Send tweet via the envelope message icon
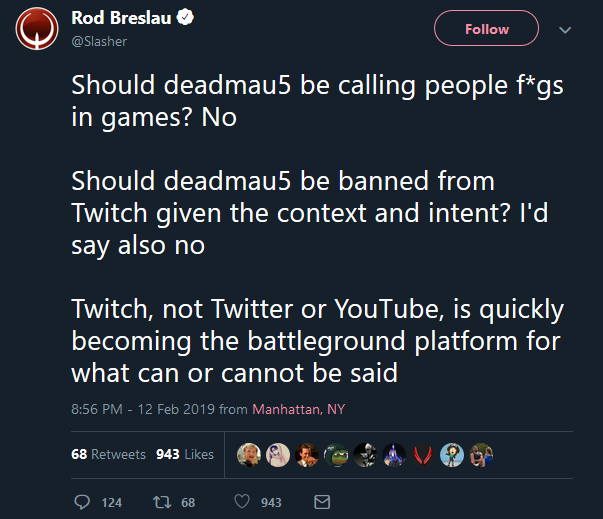Image resolution: width=603 pixels, height=519 pixels. 322,502
